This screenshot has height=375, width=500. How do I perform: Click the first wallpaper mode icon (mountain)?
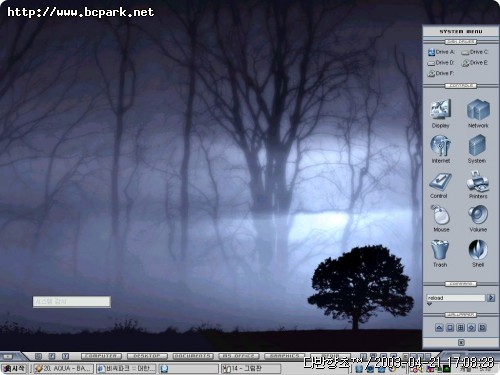click(x=439, y=328)
